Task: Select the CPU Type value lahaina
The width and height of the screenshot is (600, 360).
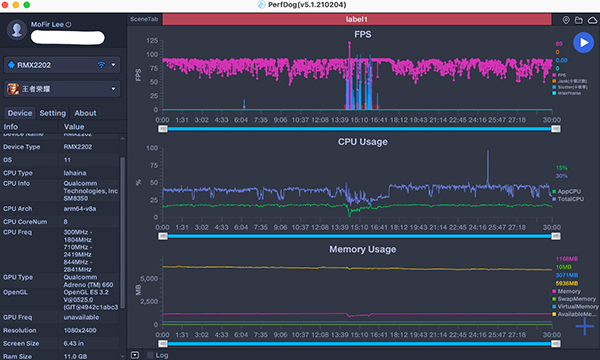Action: [75, 173]
